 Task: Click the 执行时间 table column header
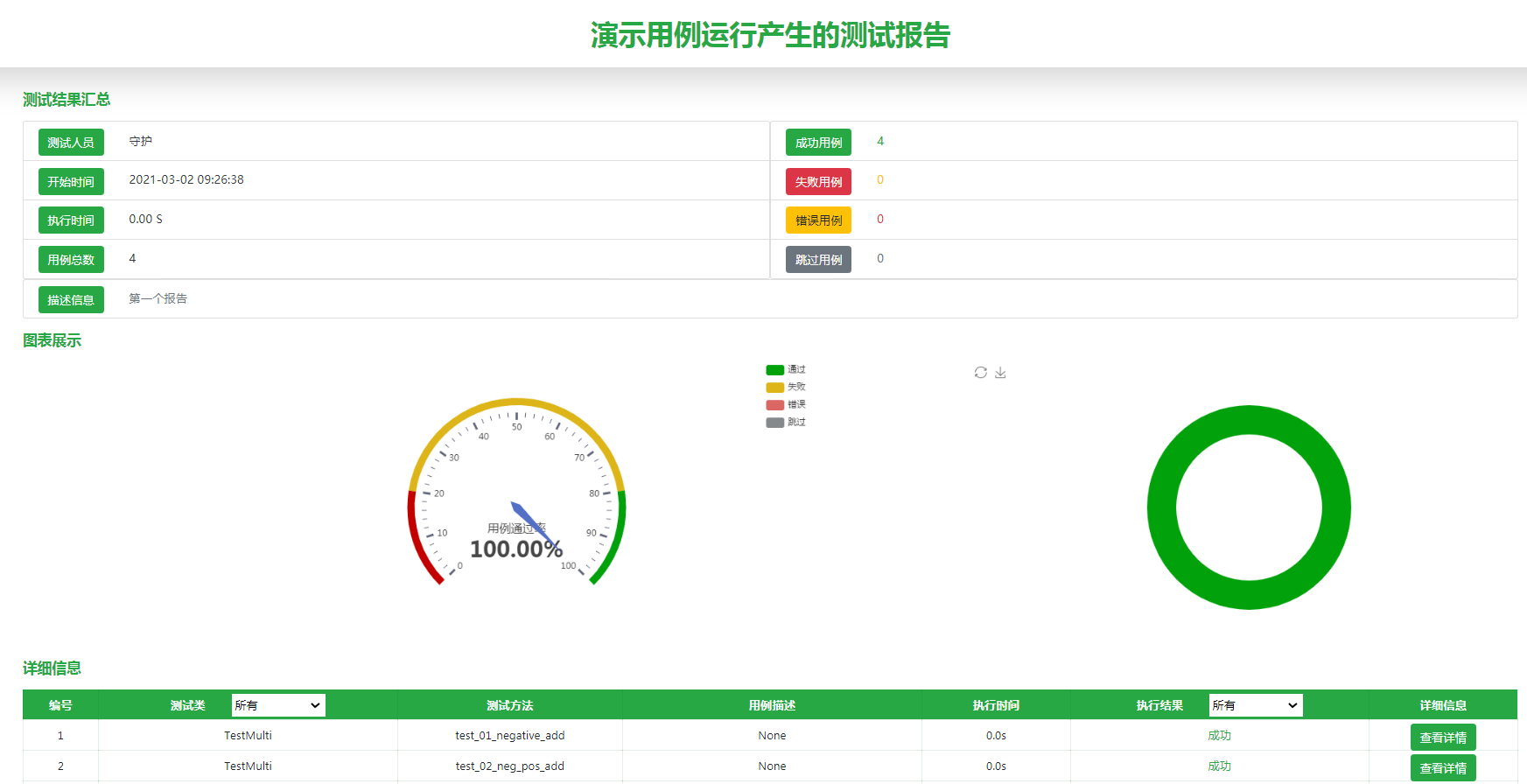[x=996, y=705]
